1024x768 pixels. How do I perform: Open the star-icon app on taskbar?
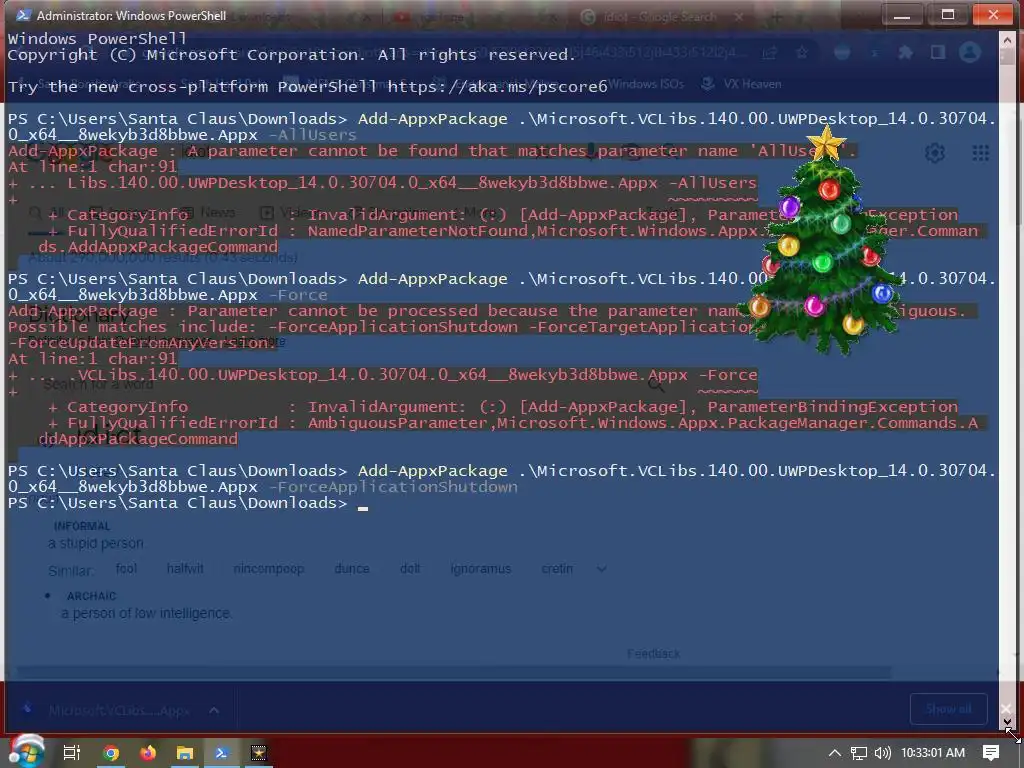259,753
